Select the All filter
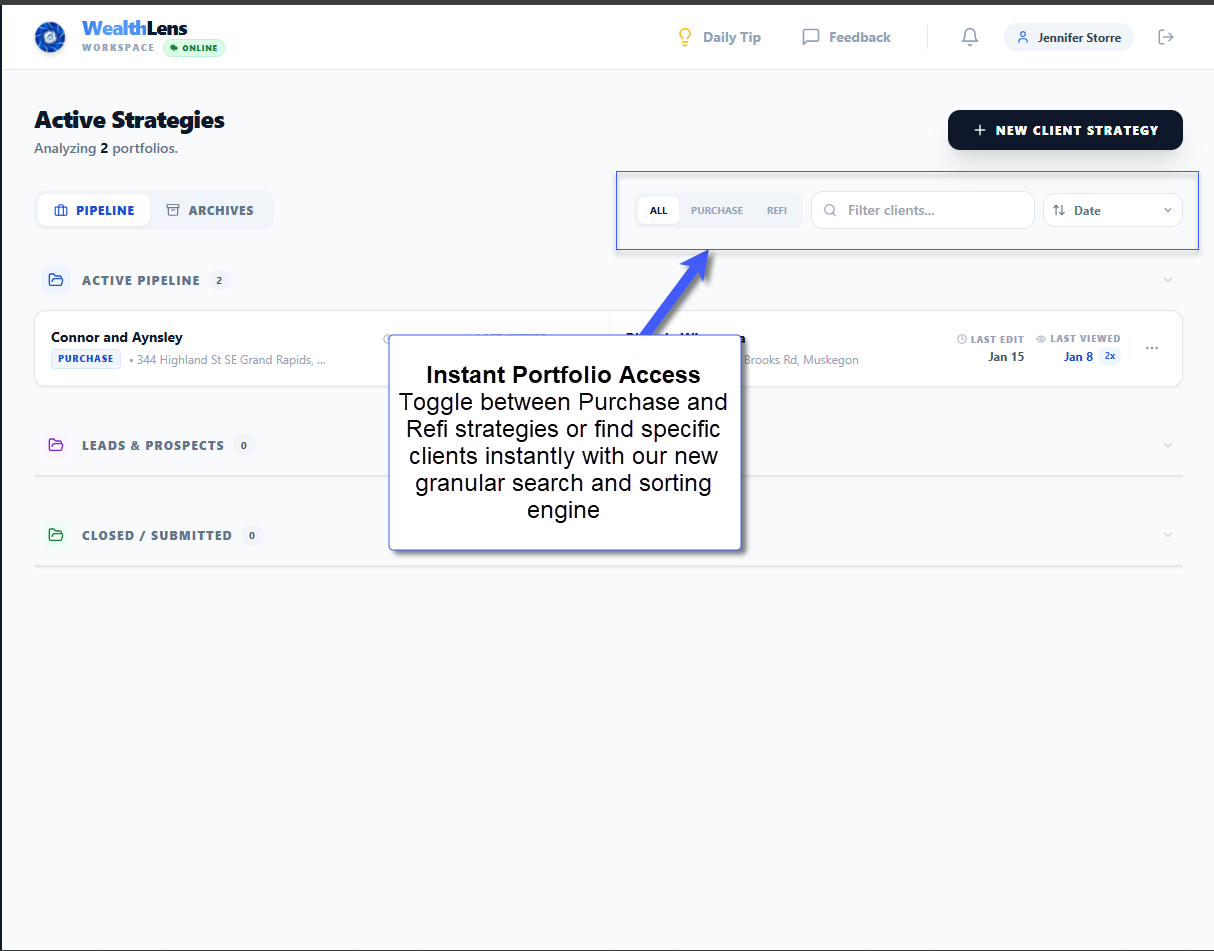This screenshot has width=1214, height=951. click(x=658, y=210)
